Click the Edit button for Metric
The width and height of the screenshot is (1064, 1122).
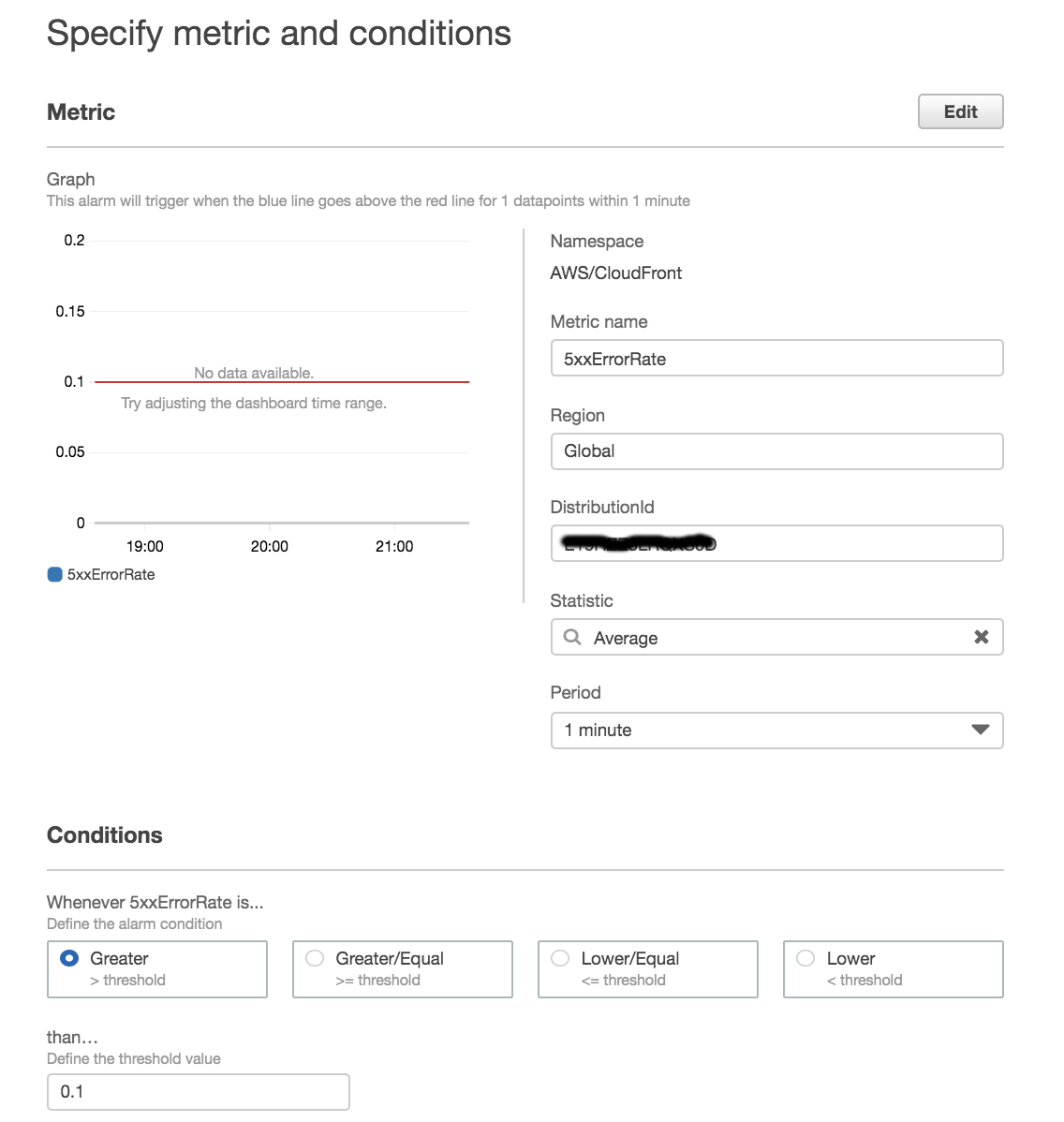pyautogui.click(x=960, y=111)
